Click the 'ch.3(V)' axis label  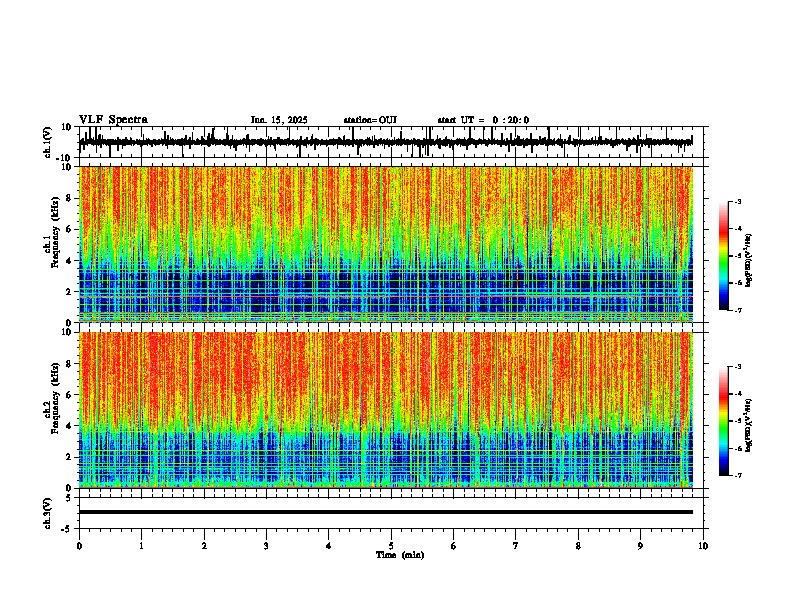(x=48, y=513)
